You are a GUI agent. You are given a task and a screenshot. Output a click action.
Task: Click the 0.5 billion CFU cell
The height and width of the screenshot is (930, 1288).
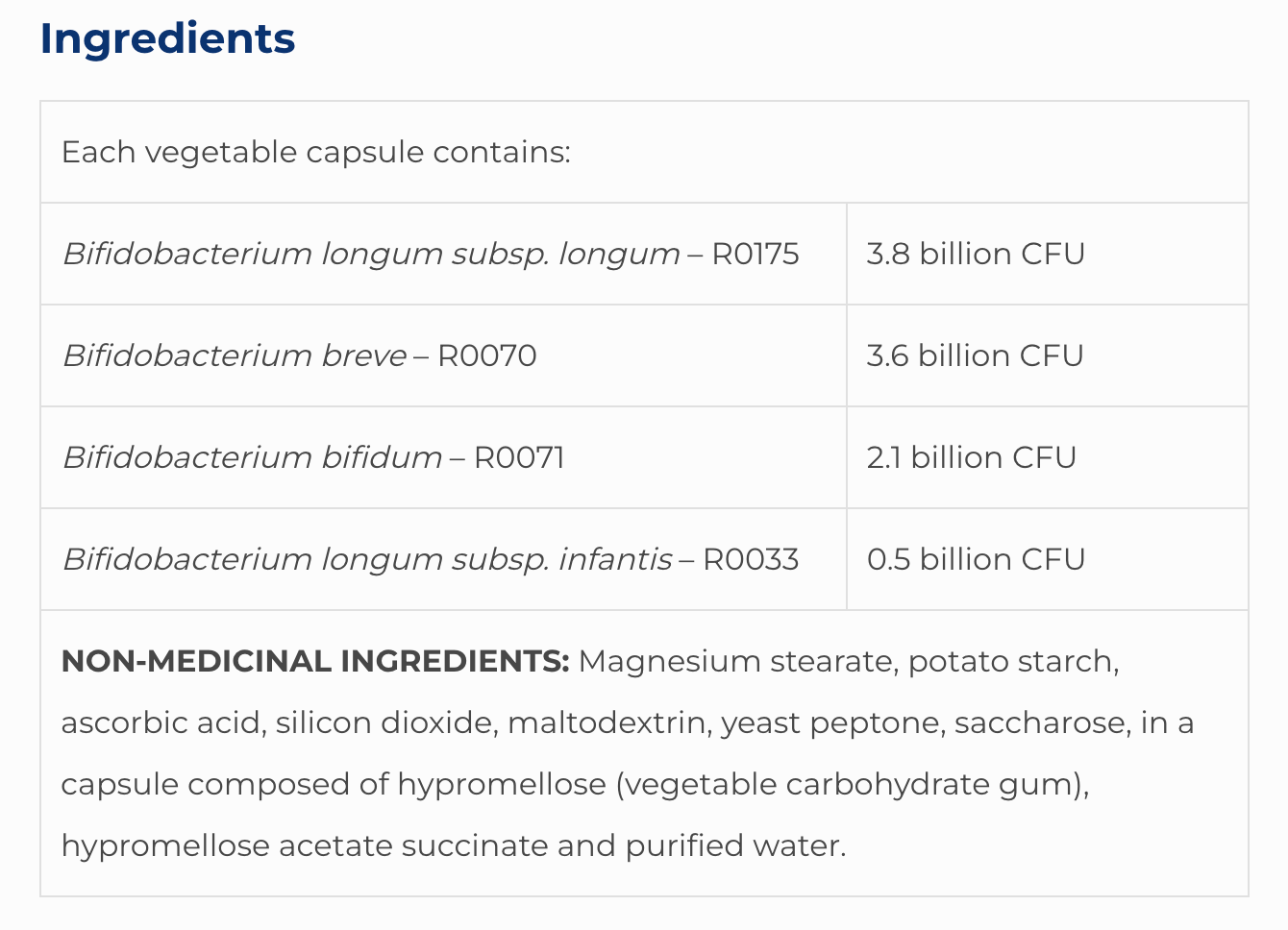[976, 560]
